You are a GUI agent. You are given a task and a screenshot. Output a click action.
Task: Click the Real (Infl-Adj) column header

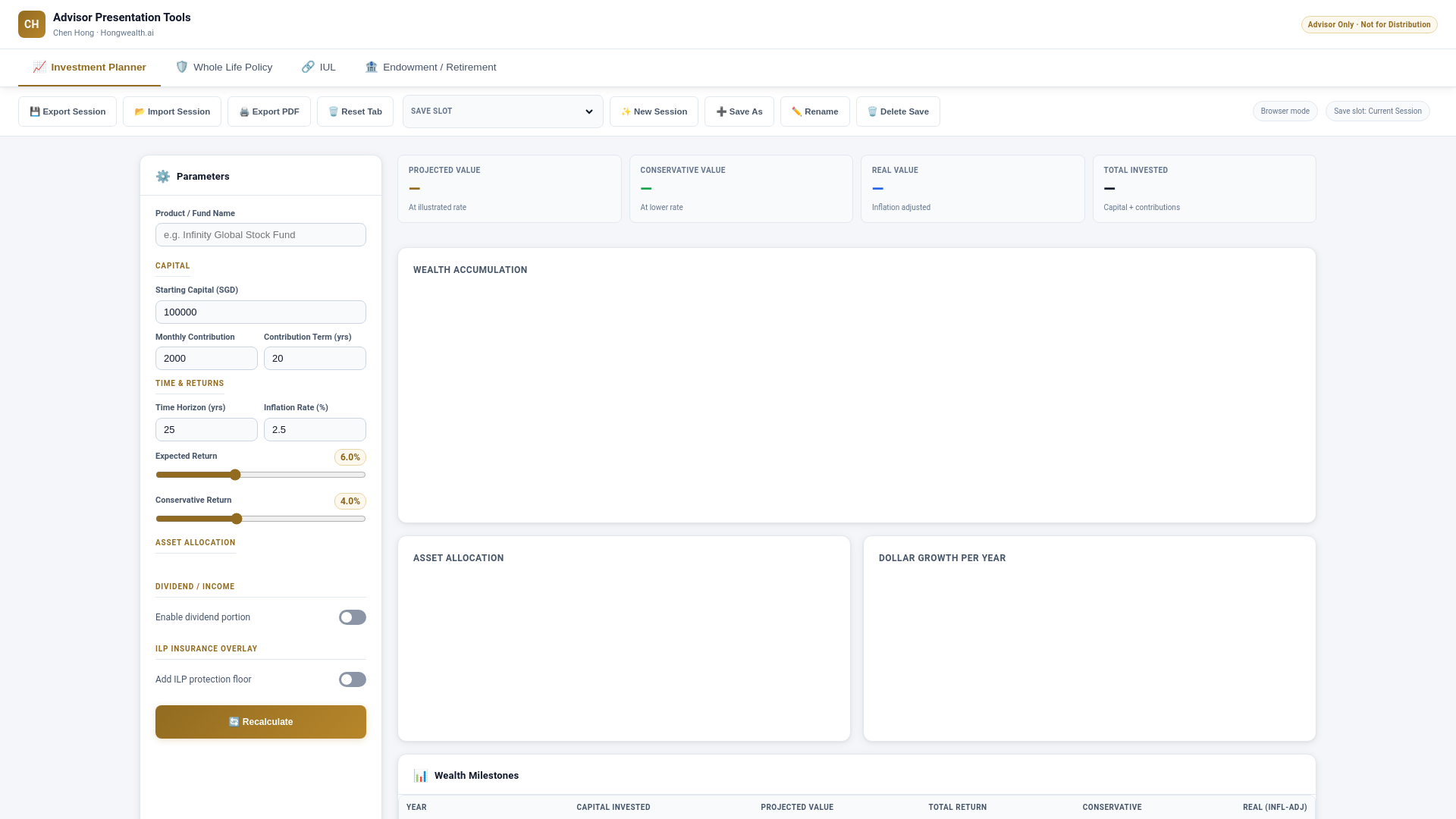point(1275,807)
